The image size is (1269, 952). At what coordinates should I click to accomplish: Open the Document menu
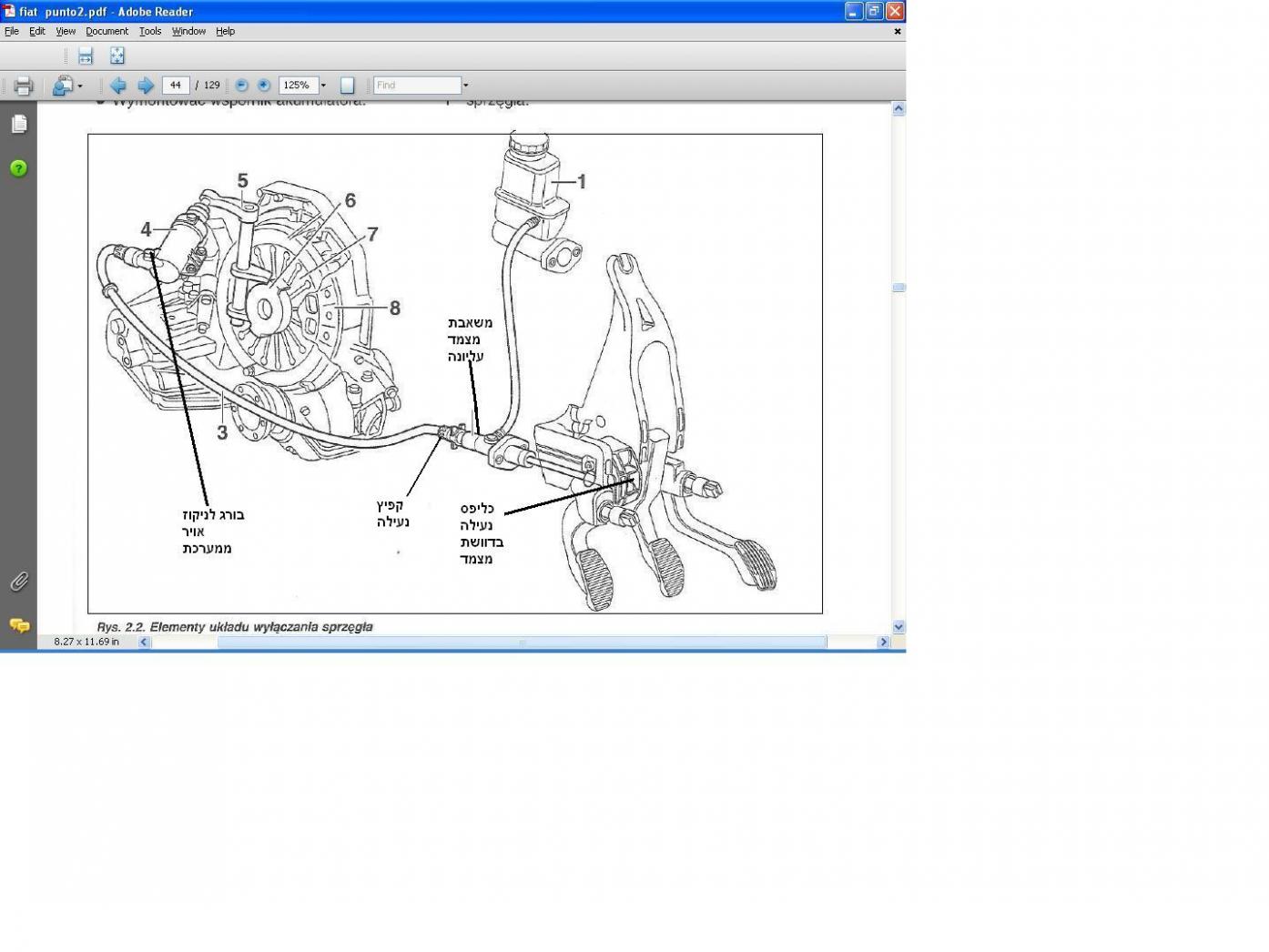tap(107, 31)
